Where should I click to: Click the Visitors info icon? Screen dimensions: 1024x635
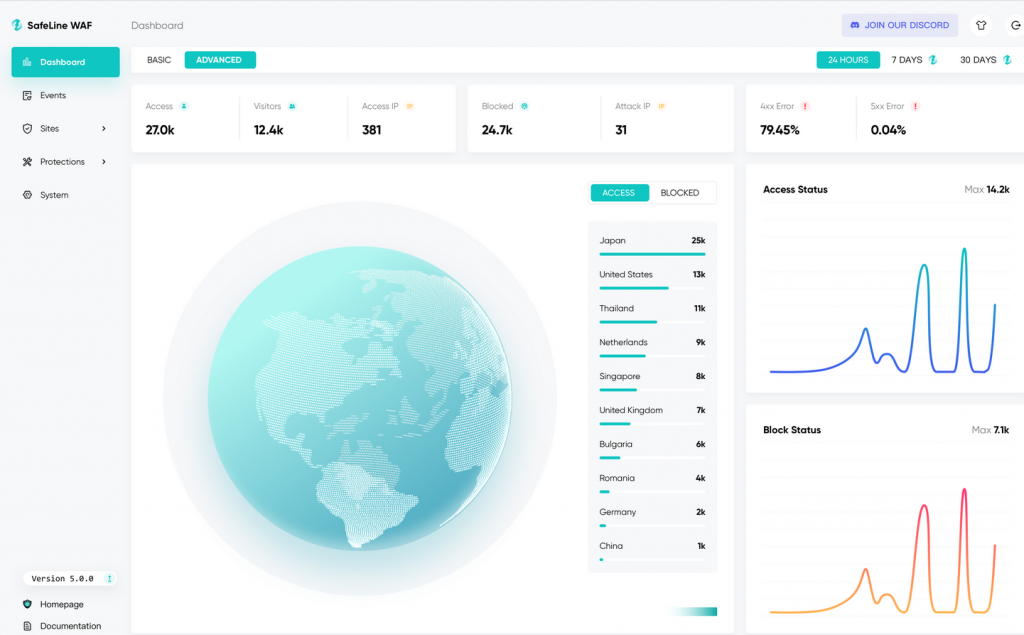click(x=292, y=106)
